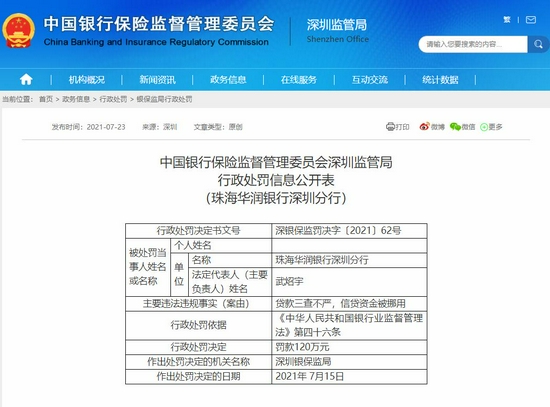Follow the 银保监局行政处罚 breadcrumb link
The image size is (550, 407).
point(164,99)
